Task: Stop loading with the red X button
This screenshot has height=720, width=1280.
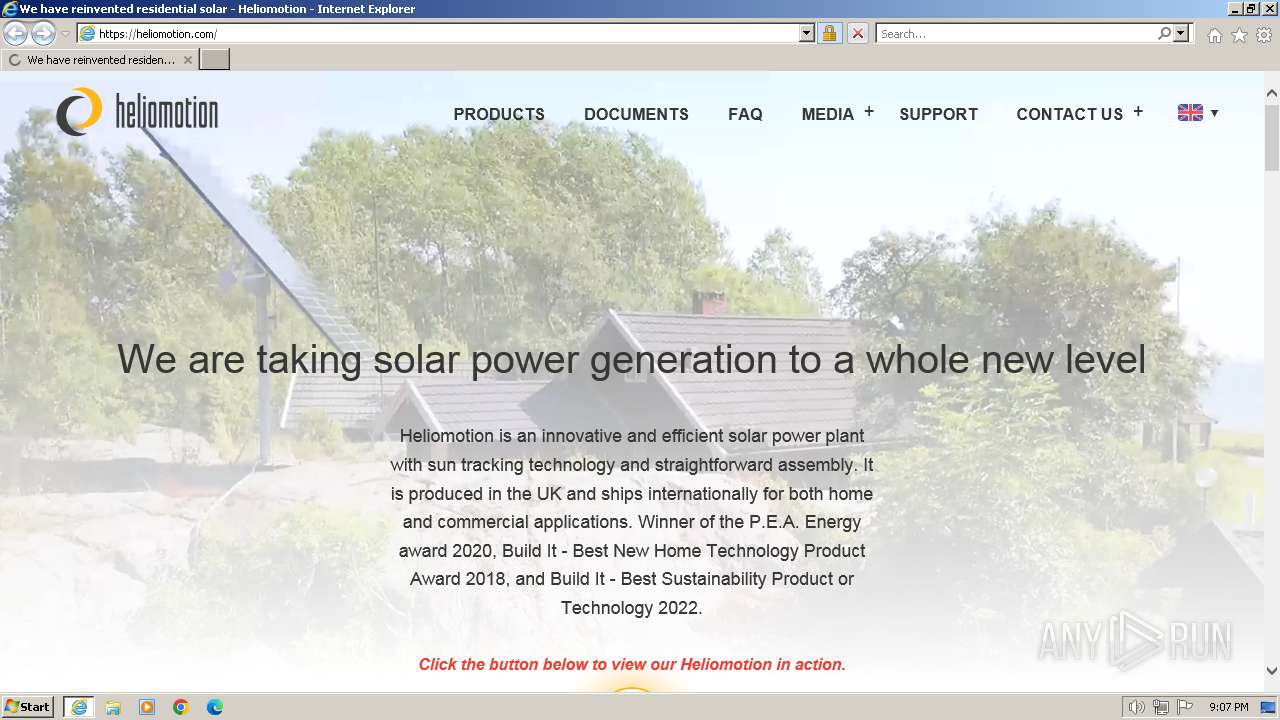Action: click(x=857, y=34)
